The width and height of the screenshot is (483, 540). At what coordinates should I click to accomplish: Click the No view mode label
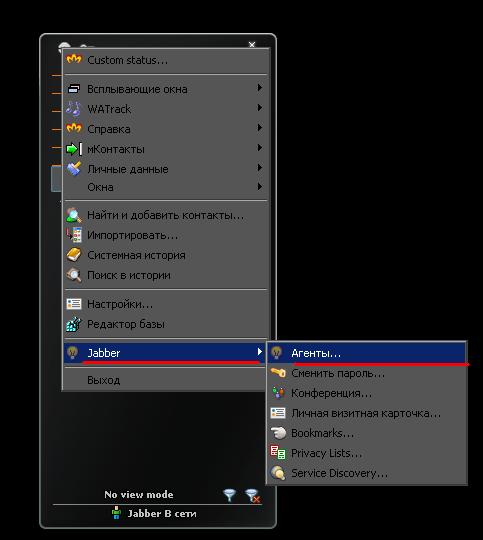(139, 495)
